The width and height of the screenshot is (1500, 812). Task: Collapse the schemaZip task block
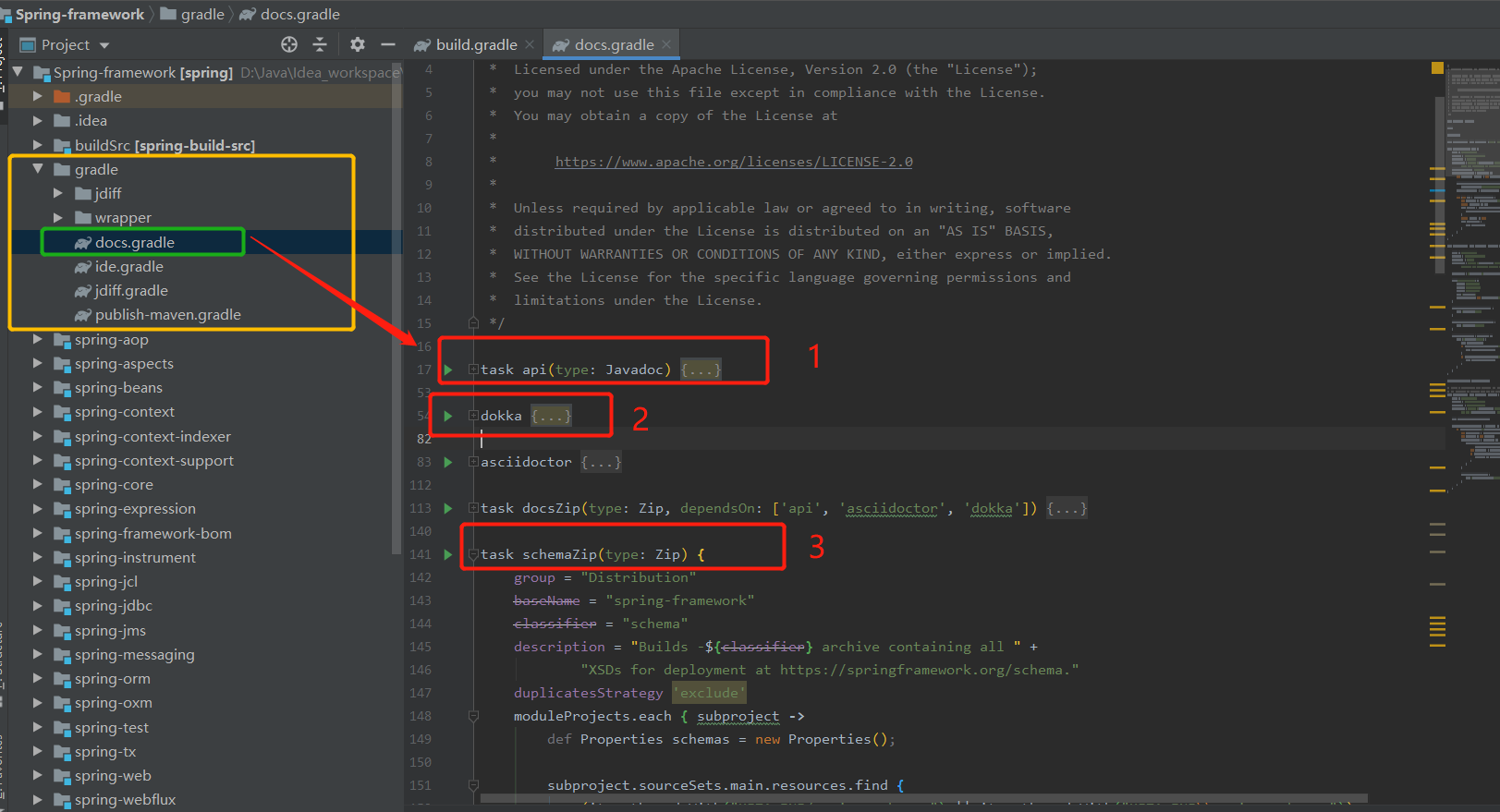point(473,554)
